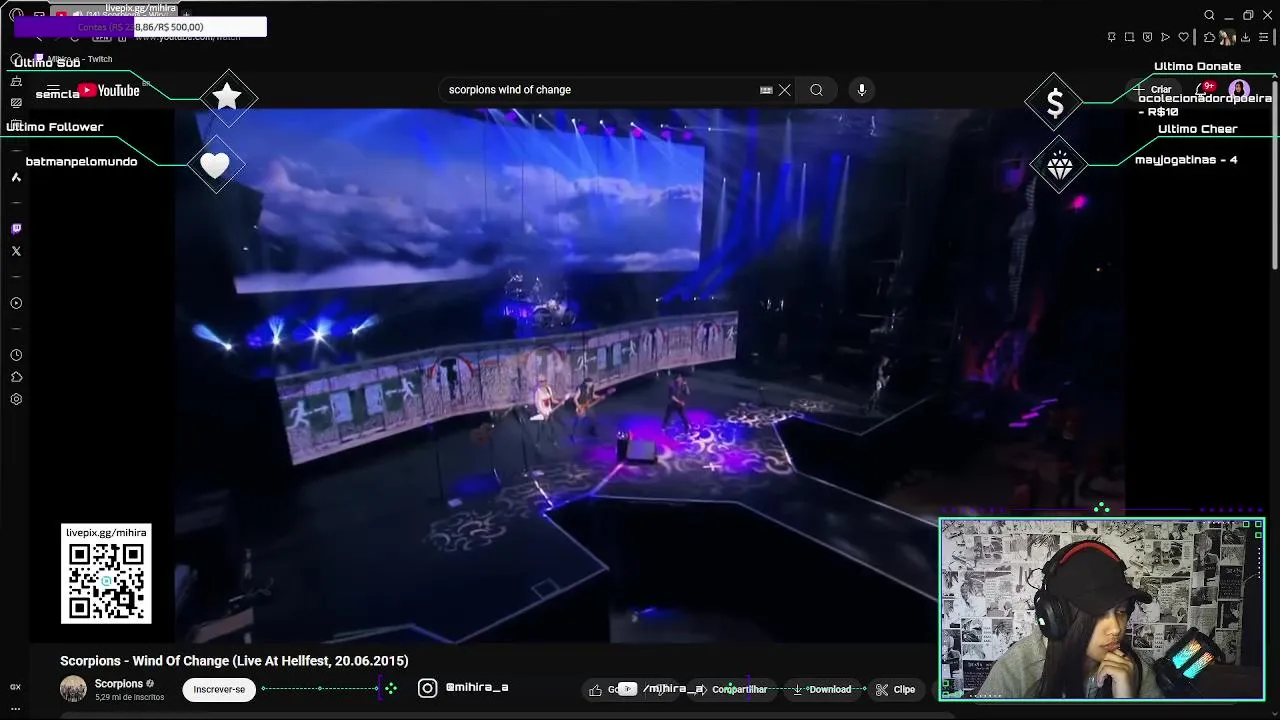Click the play-arrow icon in browser toolbar
This screenshot has height=720, width=1280.
(1165, 37)
